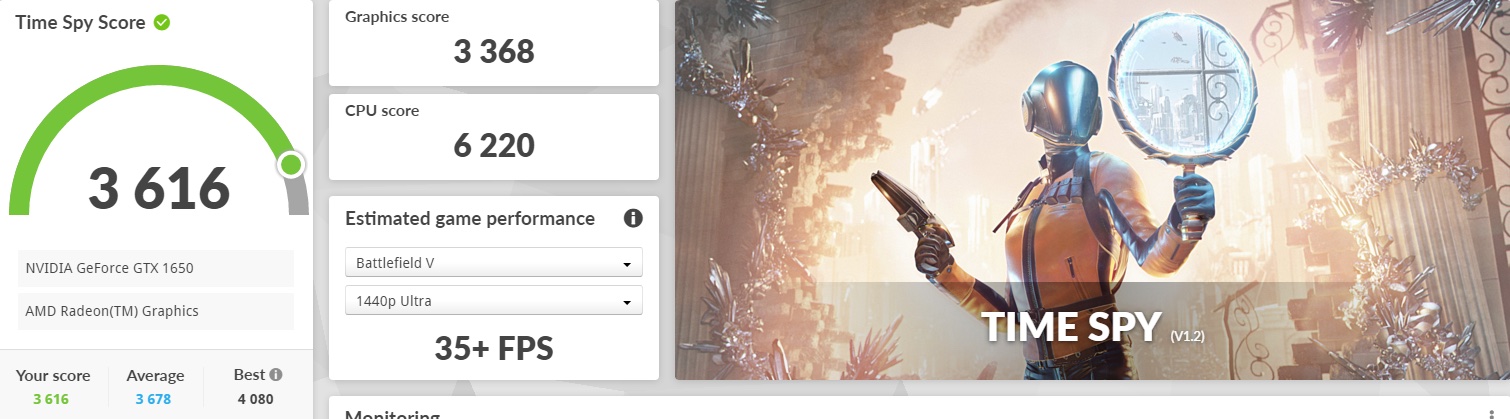This screenshot has width=1510, height=419.
Task: Click the 35+ FPS estimate text
Action: (494, 347)
